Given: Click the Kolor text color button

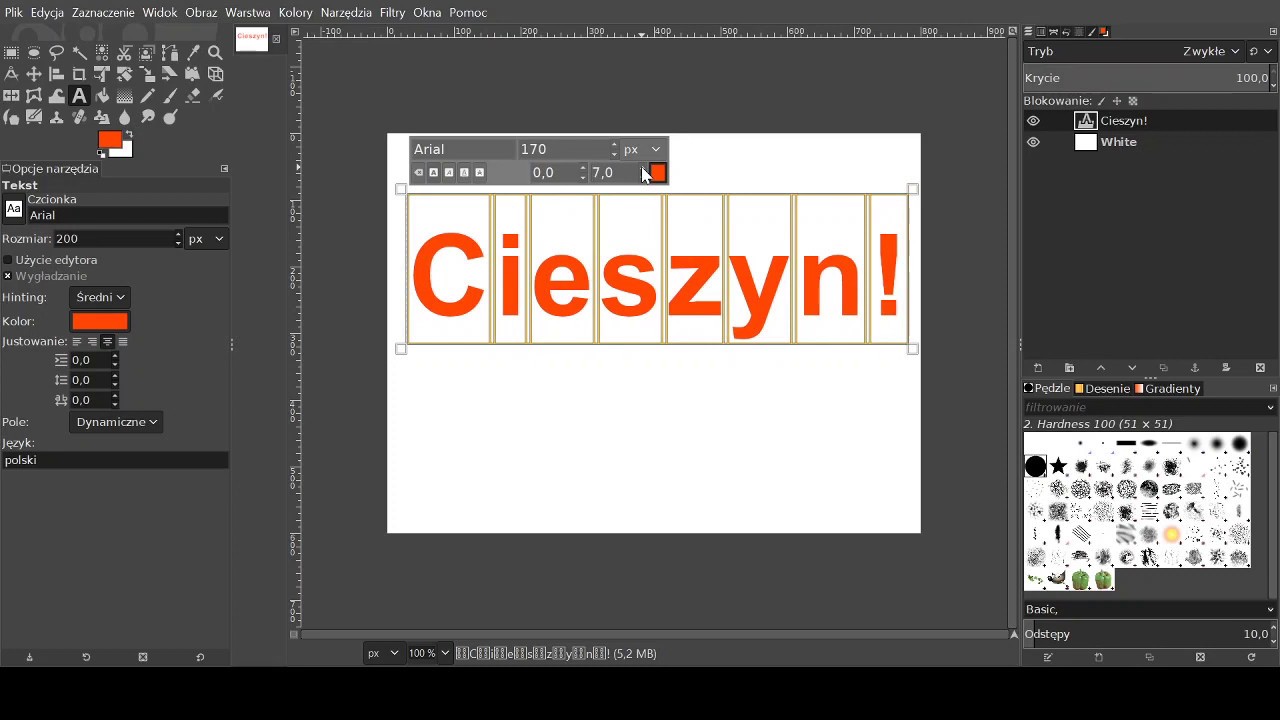Looking at the screenshot, I should [x=100, y=321].
